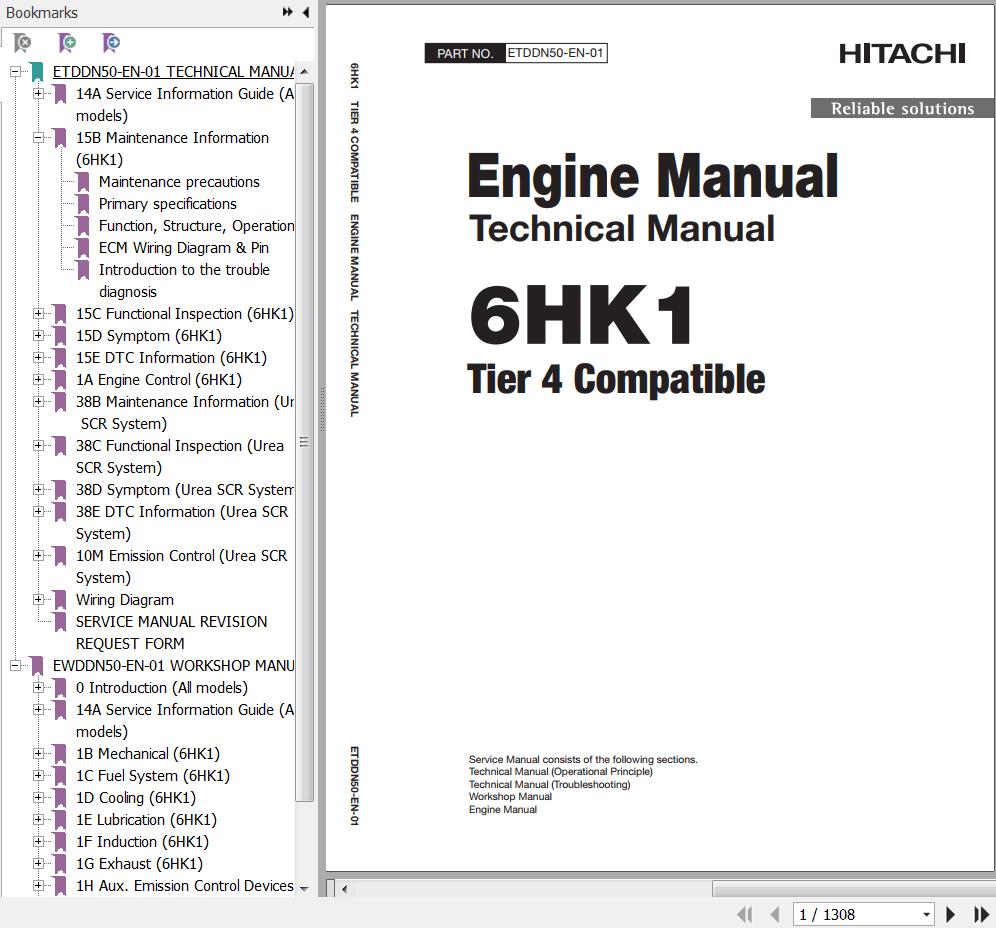Screen dimensions: 996x928
Task: Open the page number dropdown
Action: point(927,915)
